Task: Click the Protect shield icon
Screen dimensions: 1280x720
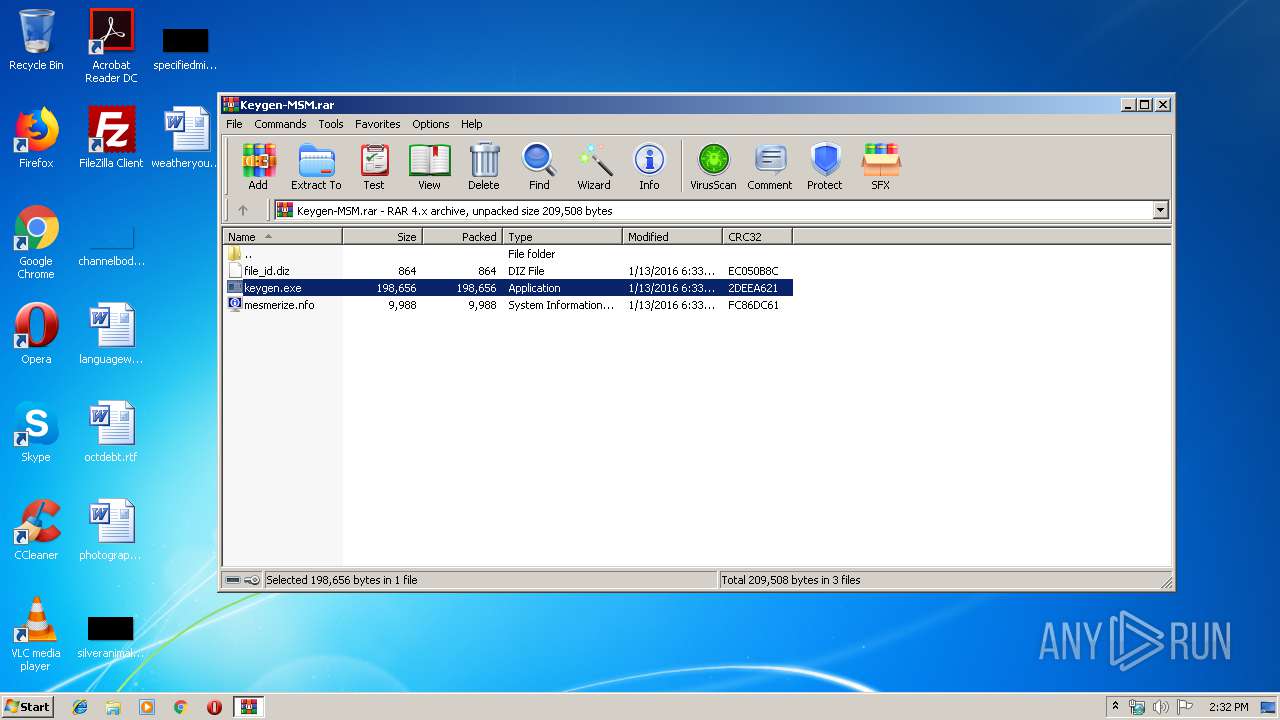Action: pos(825,166)
